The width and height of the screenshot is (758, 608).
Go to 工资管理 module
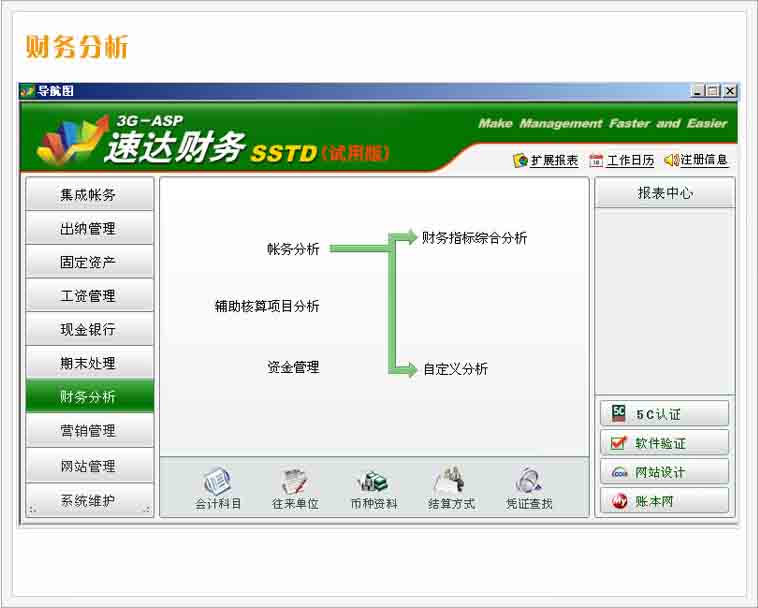tap(89, 296)
